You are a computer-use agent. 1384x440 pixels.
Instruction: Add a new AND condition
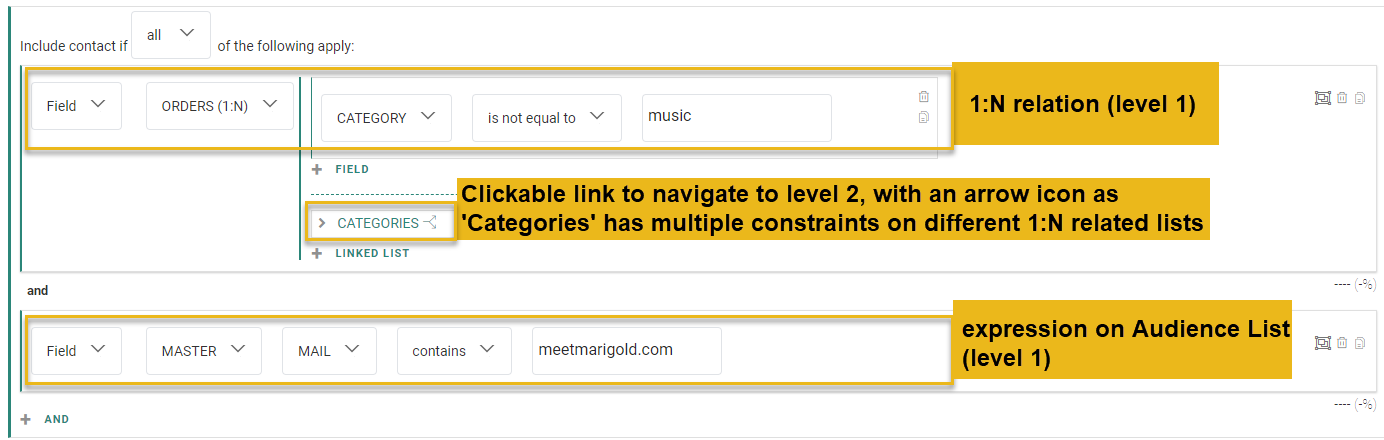click(x=46, y=419)
